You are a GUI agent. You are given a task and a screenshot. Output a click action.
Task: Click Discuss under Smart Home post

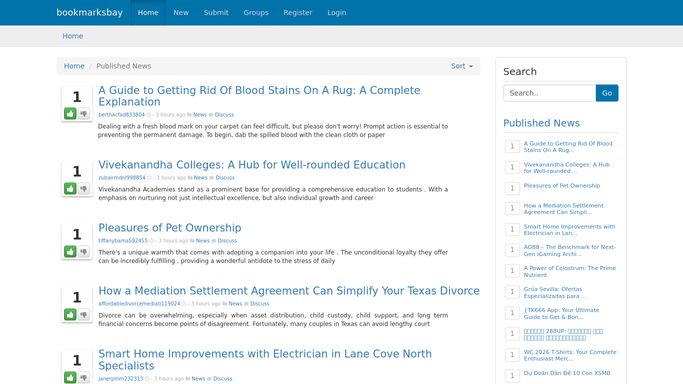click(x=223, y=379)
